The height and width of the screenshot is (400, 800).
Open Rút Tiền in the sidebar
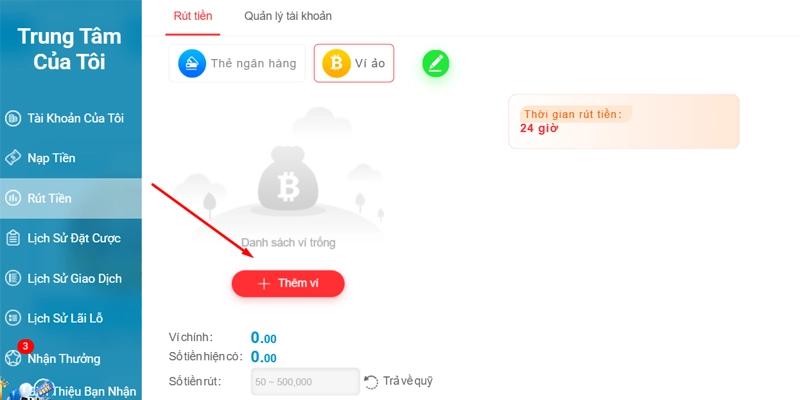tap(71, 198)
